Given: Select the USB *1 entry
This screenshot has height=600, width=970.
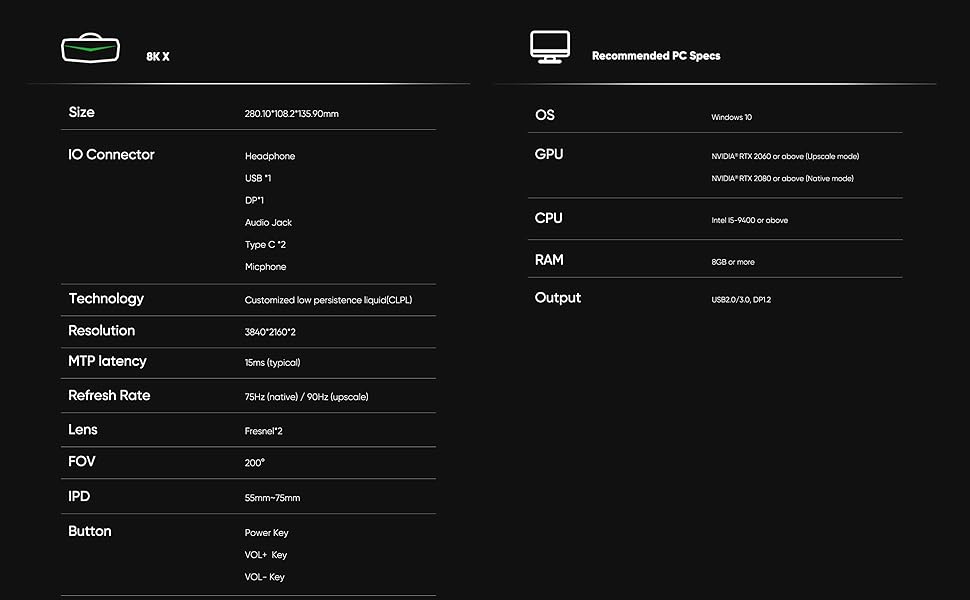Looking at the screenshot, I should click(x=258, y=178).
